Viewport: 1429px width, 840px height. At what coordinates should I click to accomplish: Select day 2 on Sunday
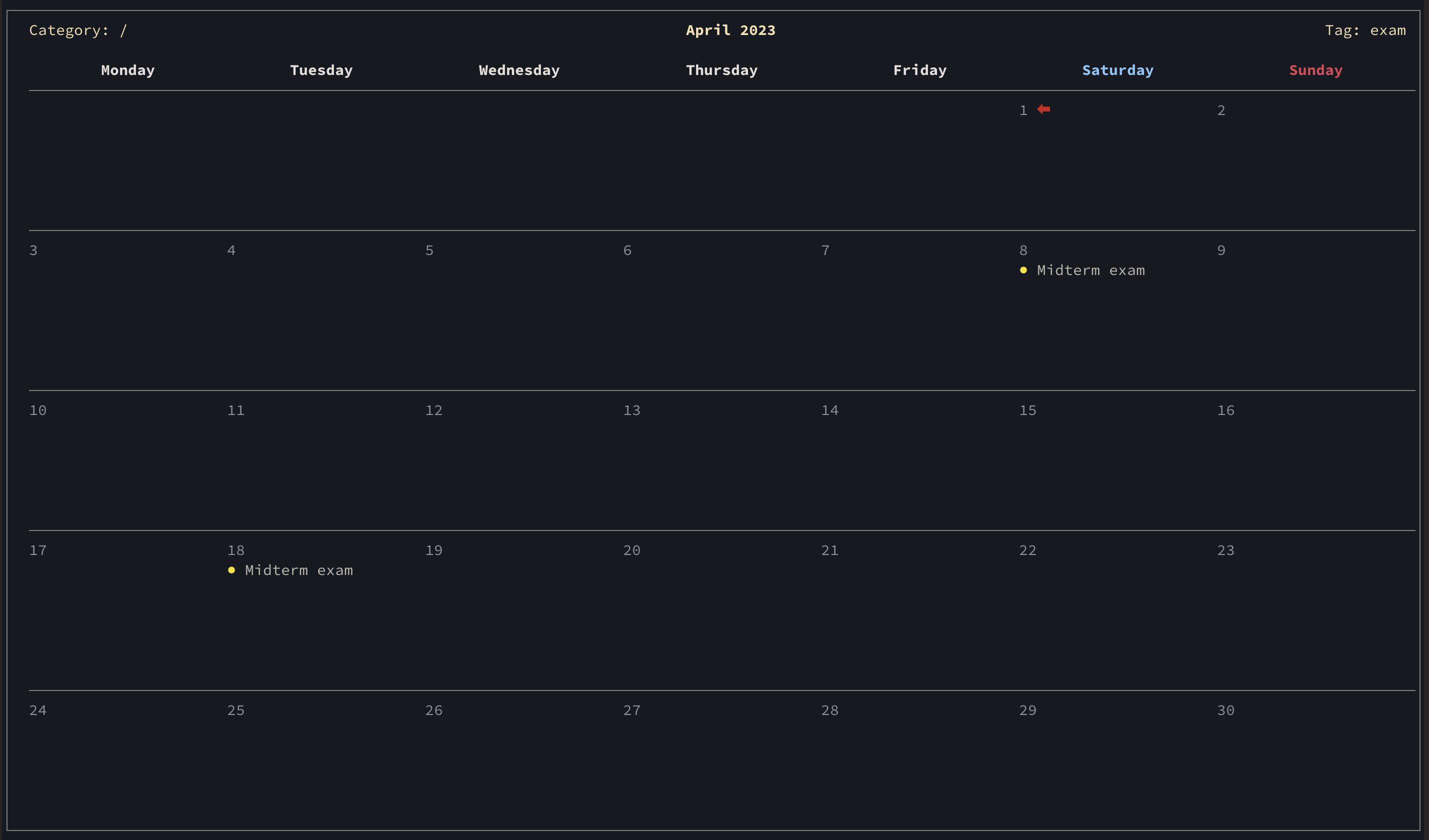point(1221,110)
